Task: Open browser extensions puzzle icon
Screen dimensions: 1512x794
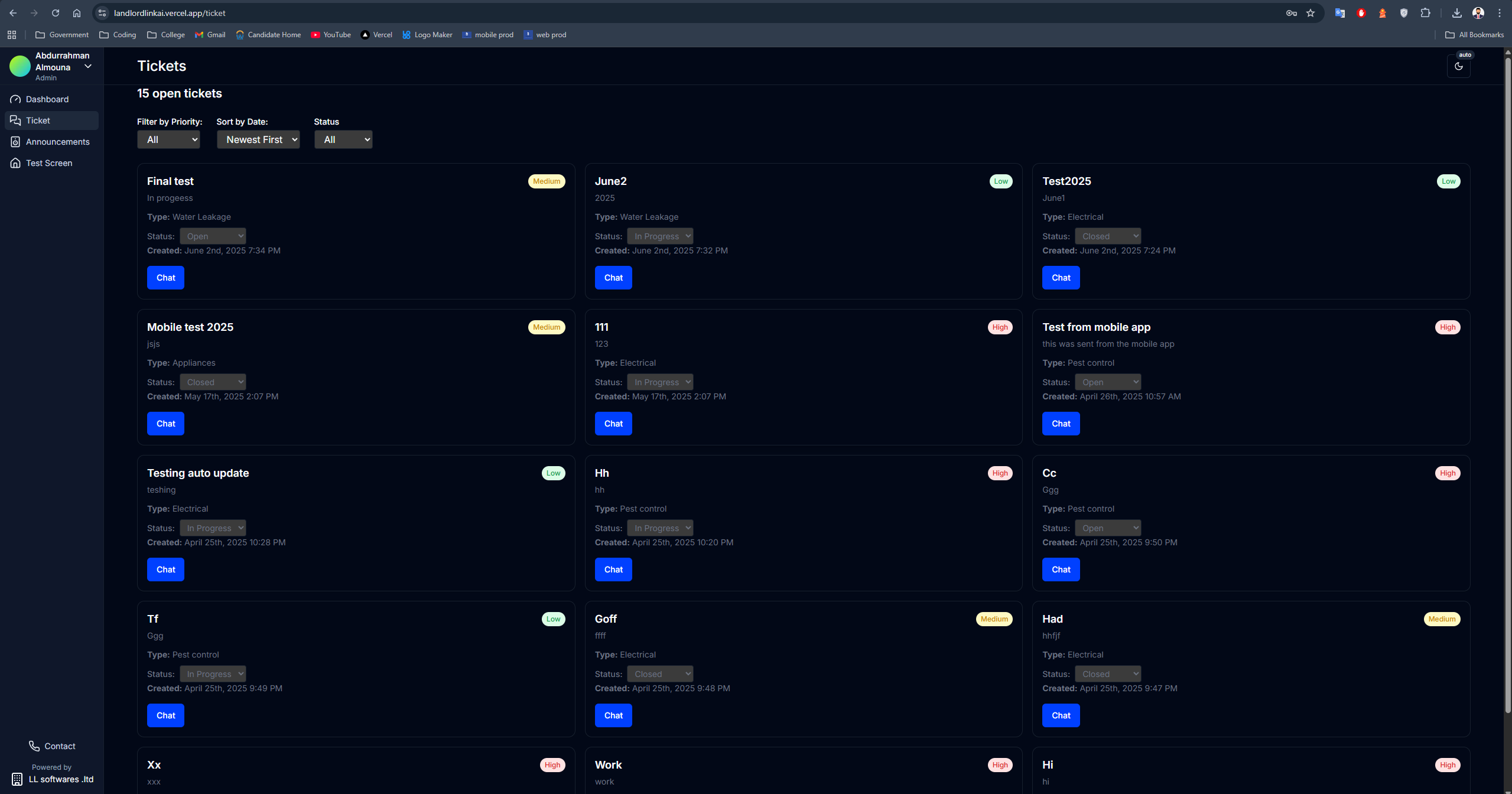Action: click(x=1426, y=13)
